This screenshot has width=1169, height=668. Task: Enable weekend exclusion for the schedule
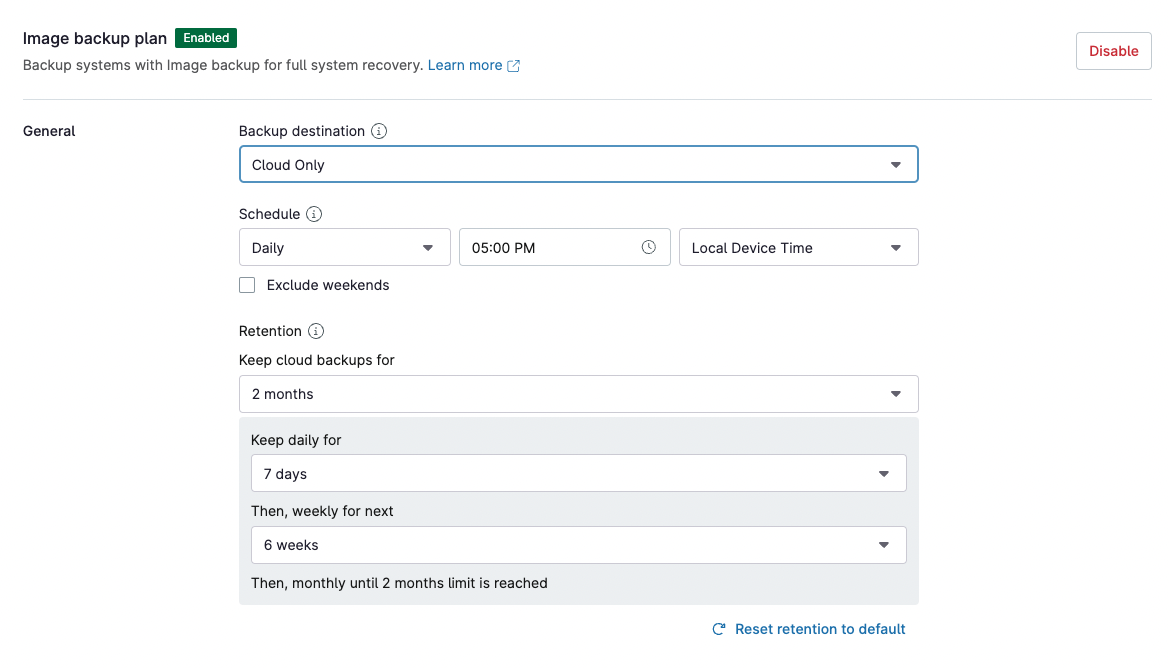(247, 285)
